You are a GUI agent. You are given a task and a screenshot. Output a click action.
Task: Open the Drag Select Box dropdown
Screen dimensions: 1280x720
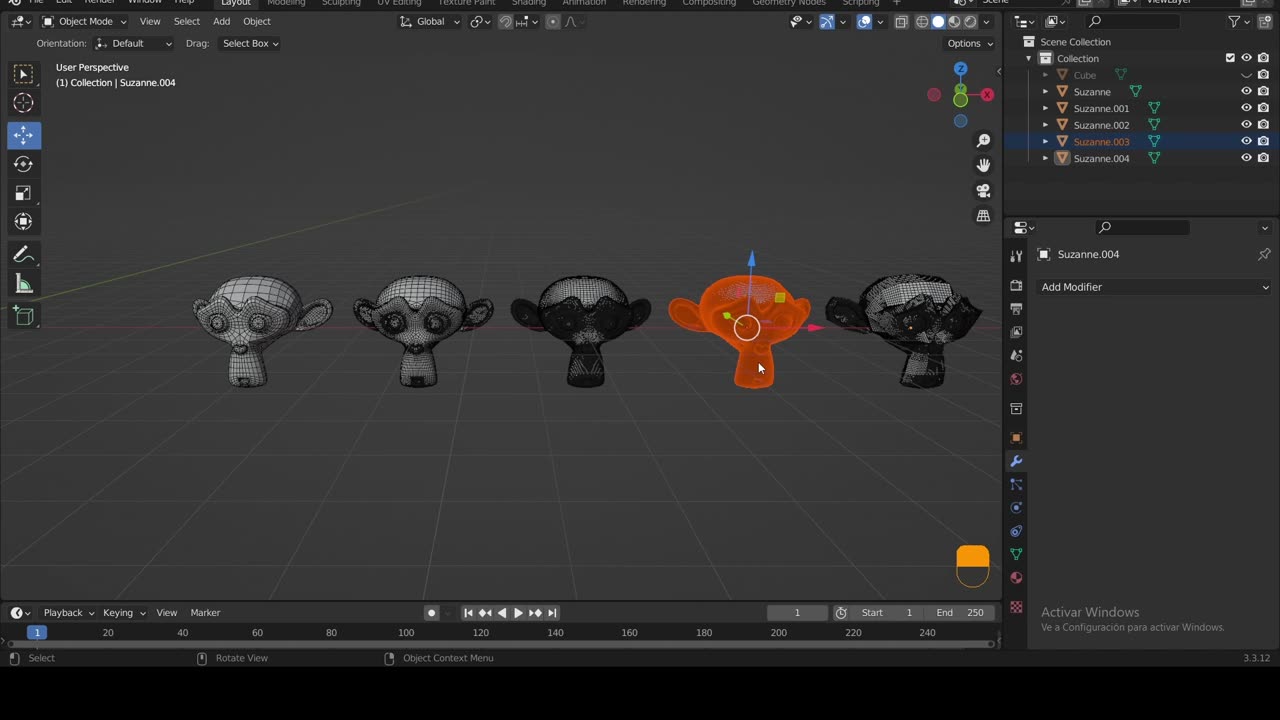(250, 43)
